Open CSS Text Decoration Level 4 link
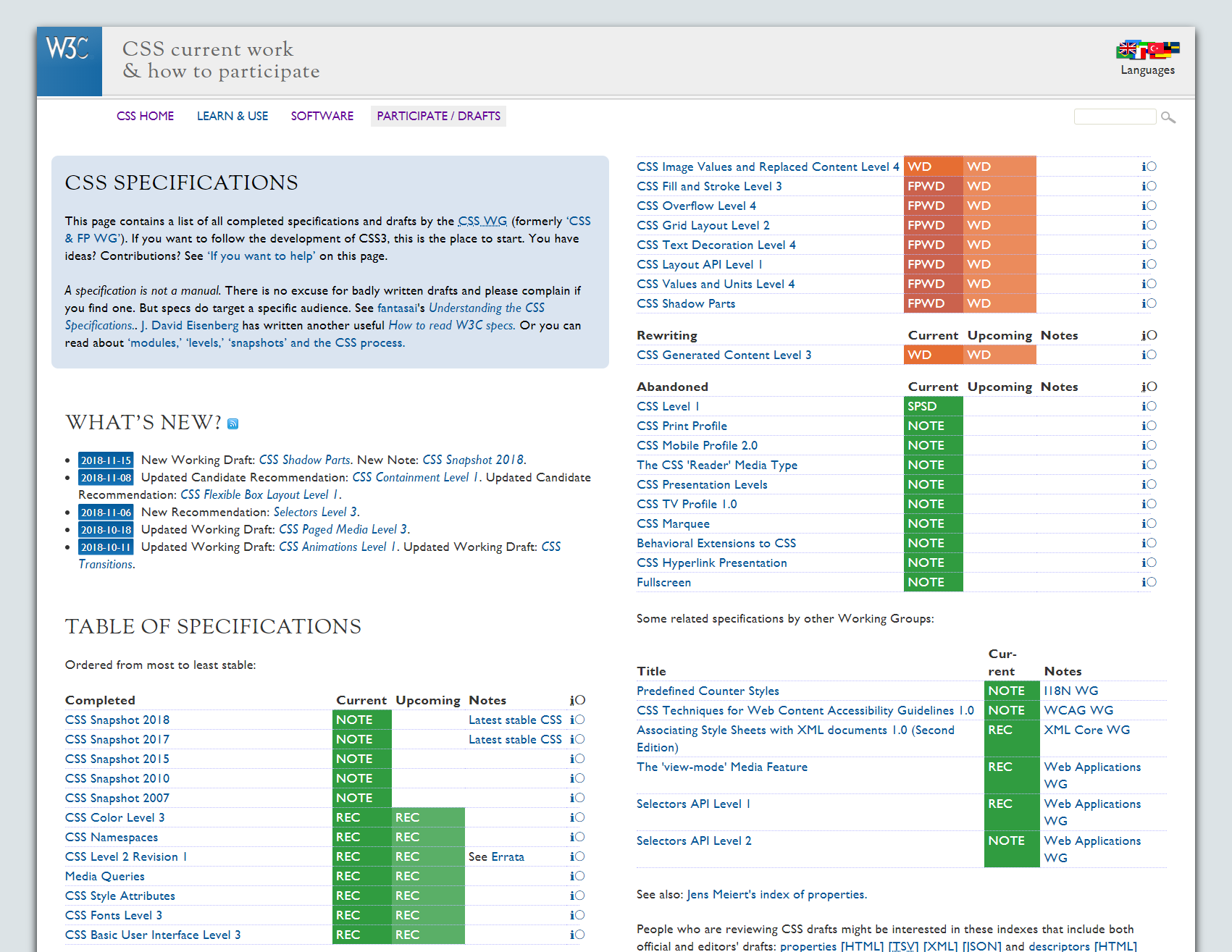Viewport: 1232px width, 952px height. point(716,245)
